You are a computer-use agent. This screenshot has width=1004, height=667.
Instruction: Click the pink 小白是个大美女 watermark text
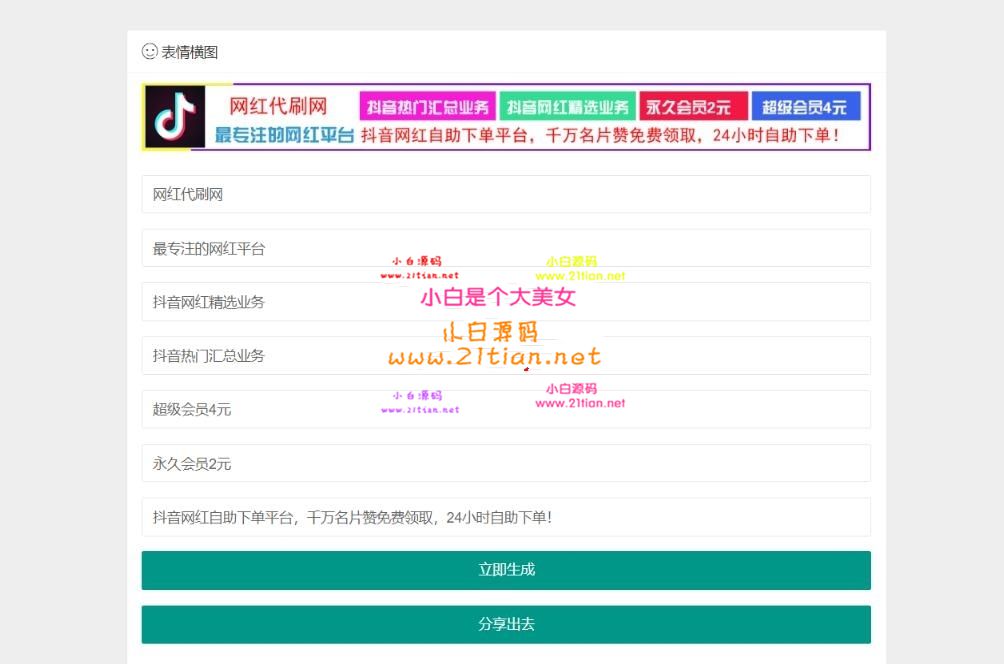point(498,297)
